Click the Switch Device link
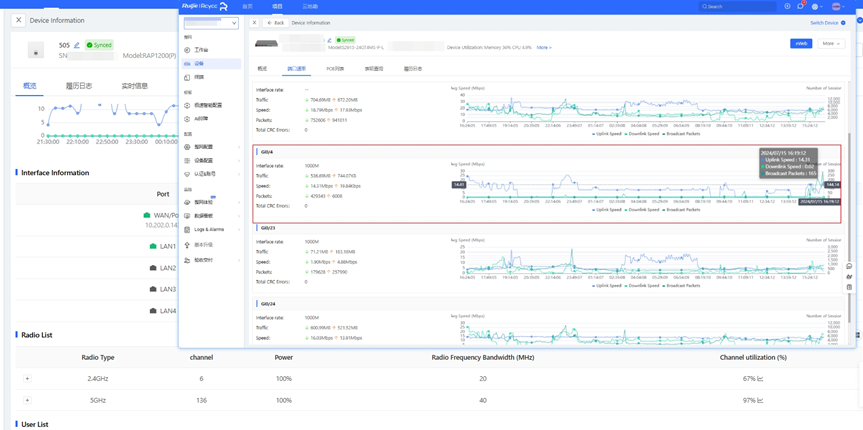 (826, 22)
